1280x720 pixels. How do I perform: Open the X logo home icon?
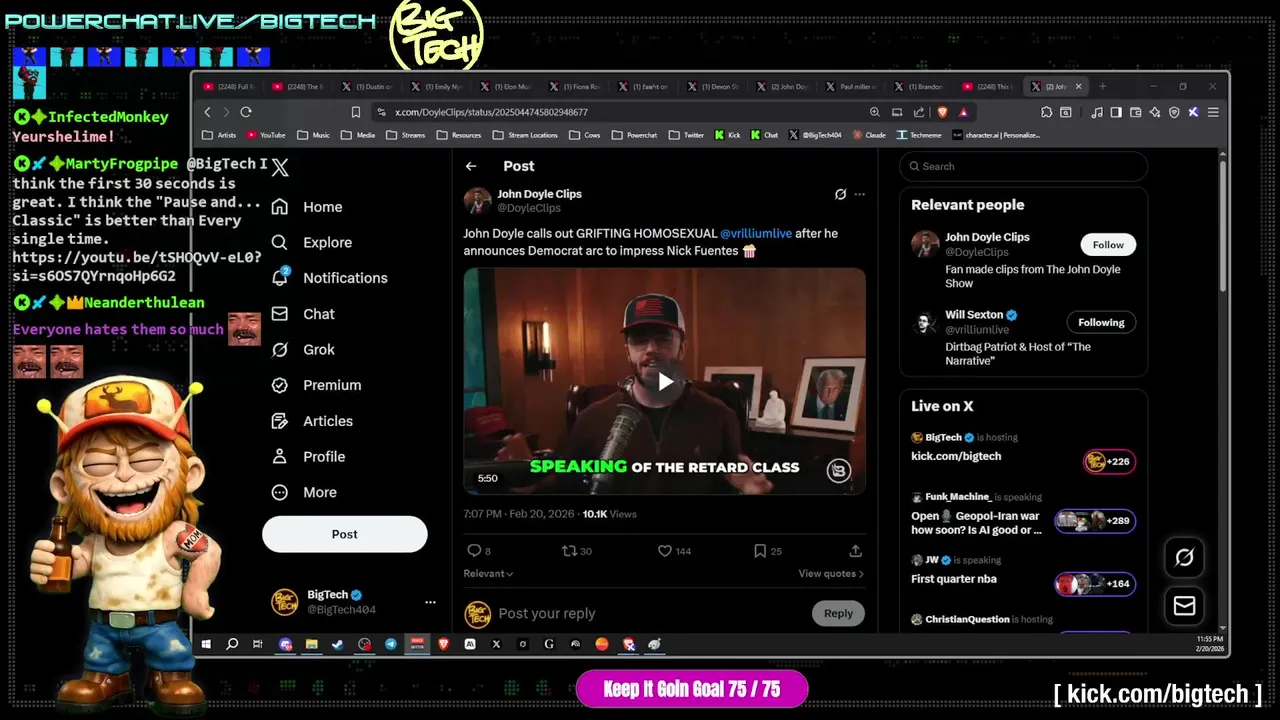(280, 168)
